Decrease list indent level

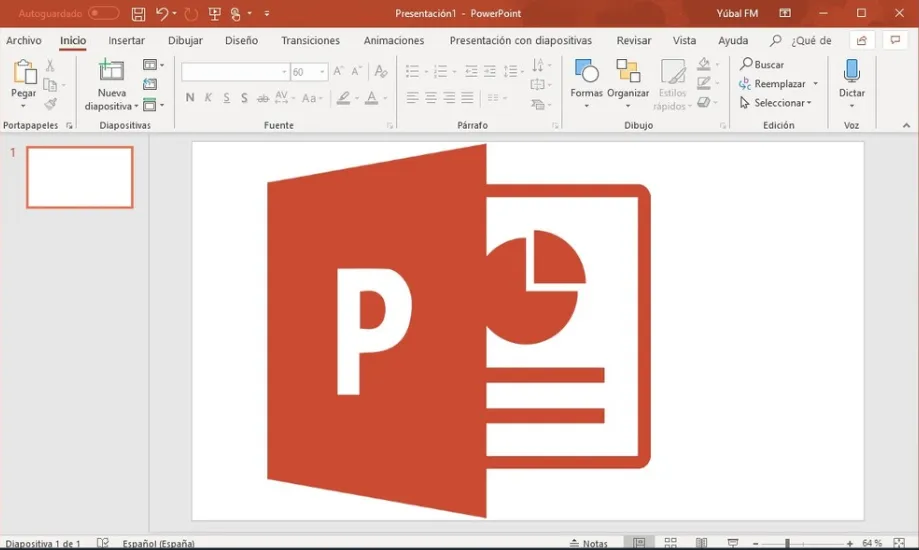click(x=471, y=72)
